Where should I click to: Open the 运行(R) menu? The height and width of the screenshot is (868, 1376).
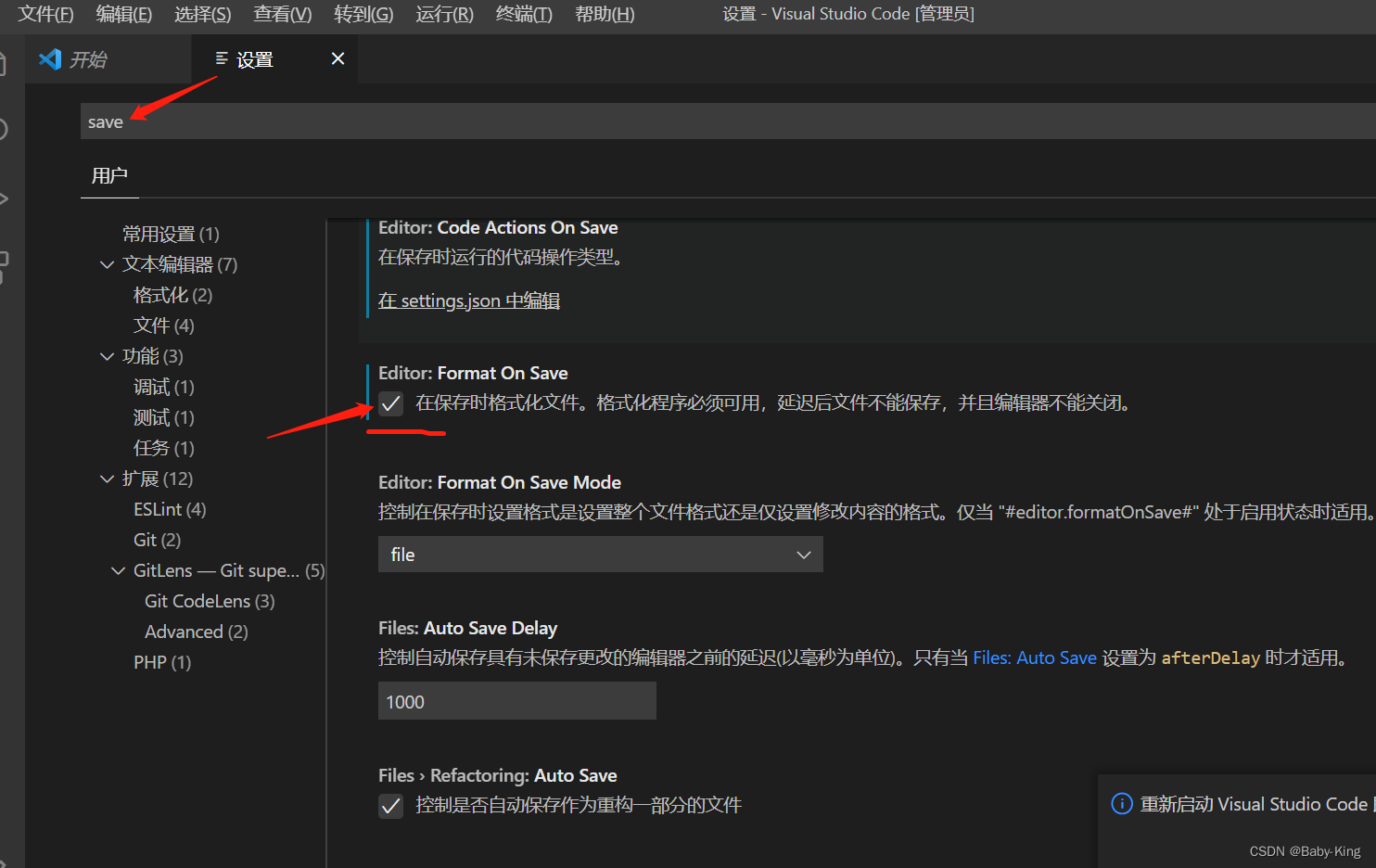(x=445, y=14)
